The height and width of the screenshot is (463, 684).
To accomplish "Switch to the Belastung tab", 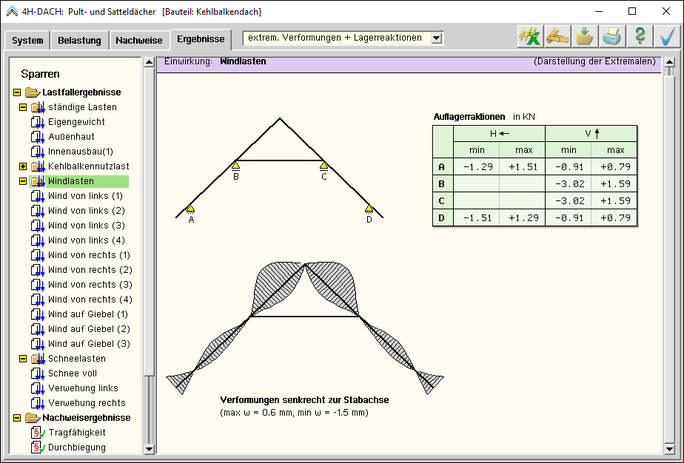I will 80,41.
